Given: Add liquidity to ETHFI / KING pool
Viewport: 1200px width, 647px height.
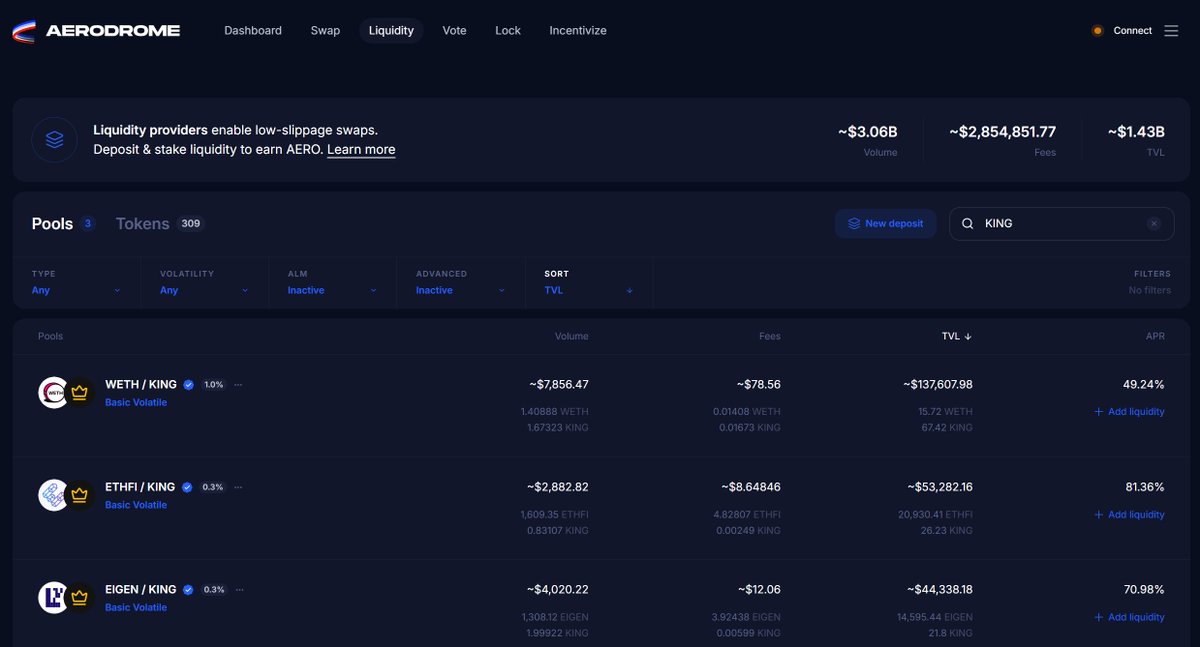Looking at the screenshot, I should tap(1129, 515).
